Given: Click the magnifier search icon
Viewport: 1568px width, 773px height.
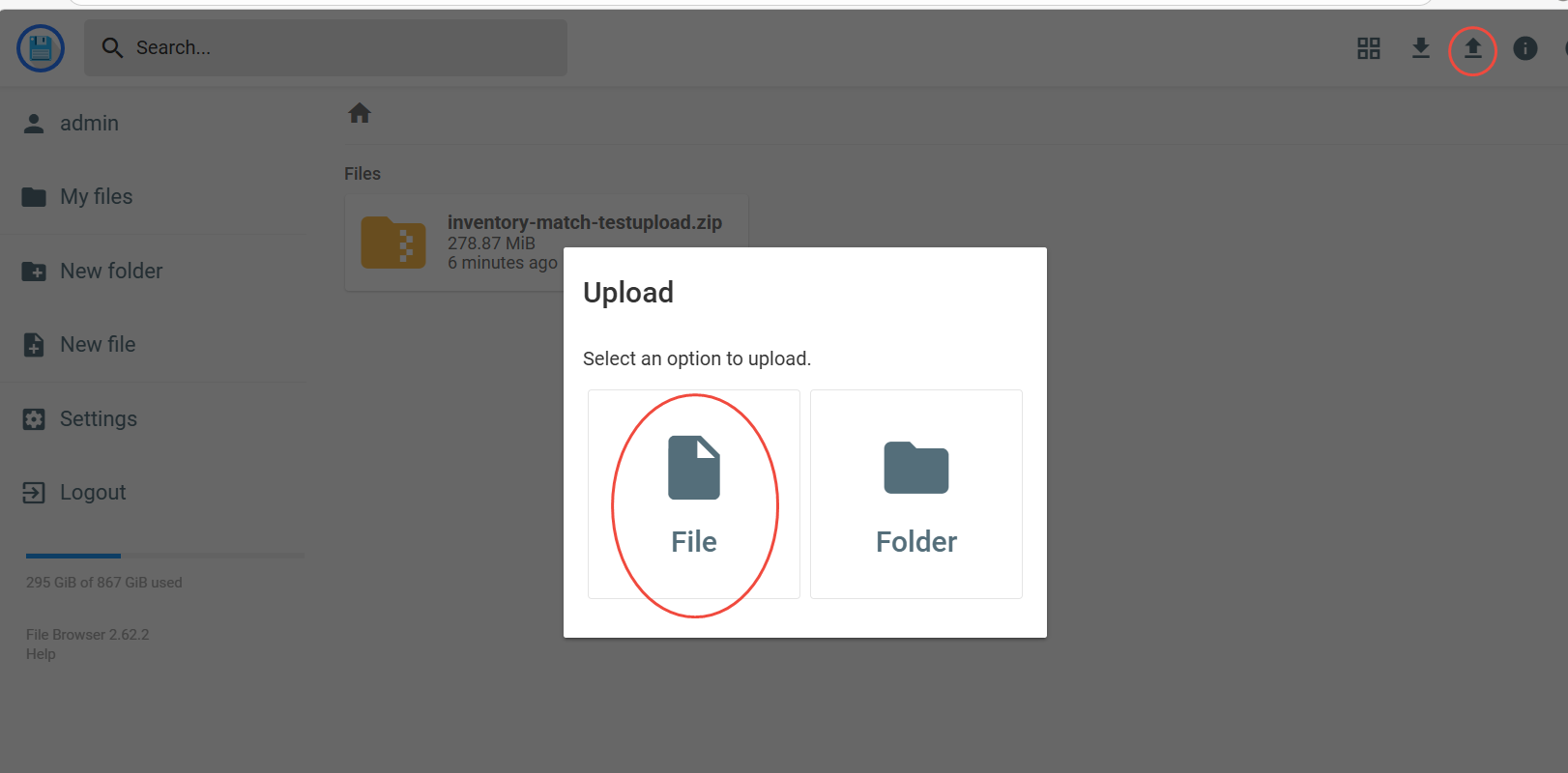Looking at the screenshot, I should (112, 47).
